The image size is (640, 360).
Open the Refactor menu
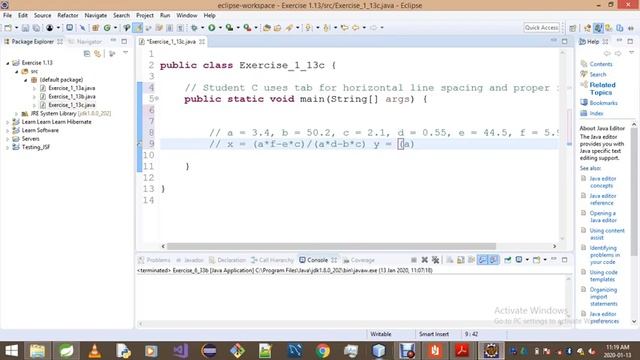pyautogui.click(x=68, y=16)
